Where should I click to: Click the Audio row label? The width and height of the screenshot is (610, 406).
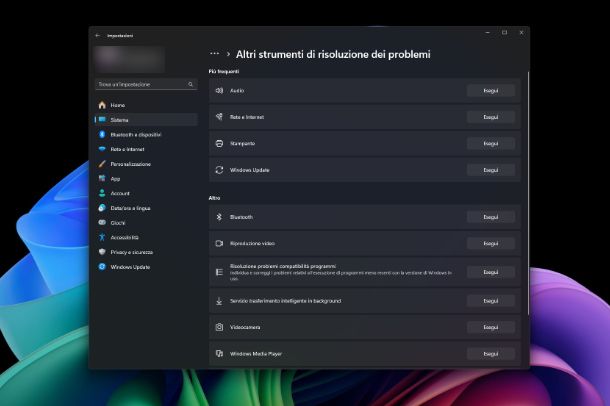pos(237,91)
